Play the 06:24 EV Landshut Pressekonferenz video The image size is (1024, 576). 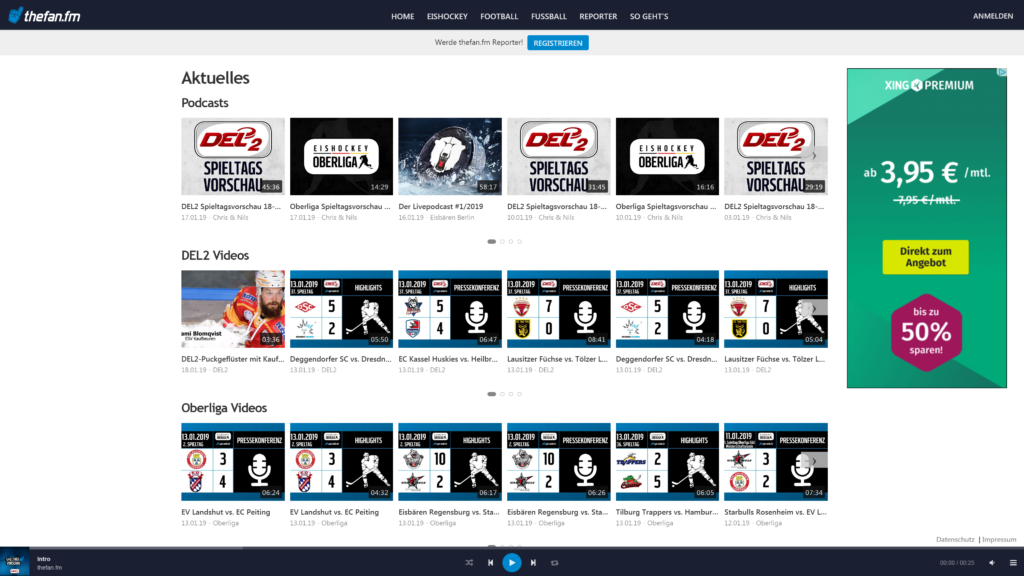[x=232, y=462]
